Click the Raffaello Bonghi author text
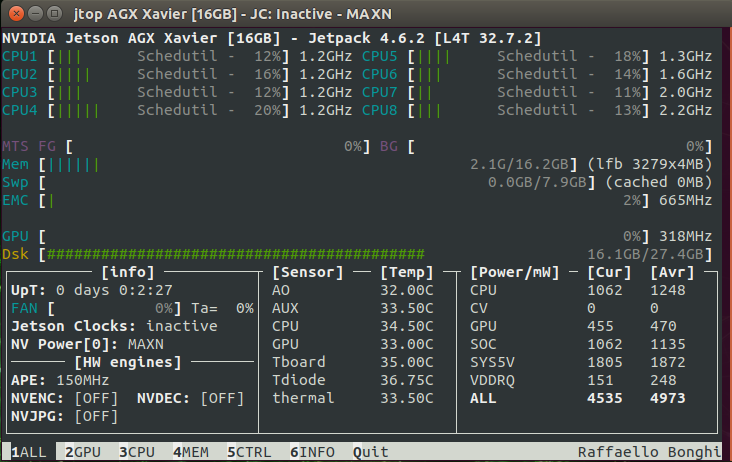 pos(649,452)
